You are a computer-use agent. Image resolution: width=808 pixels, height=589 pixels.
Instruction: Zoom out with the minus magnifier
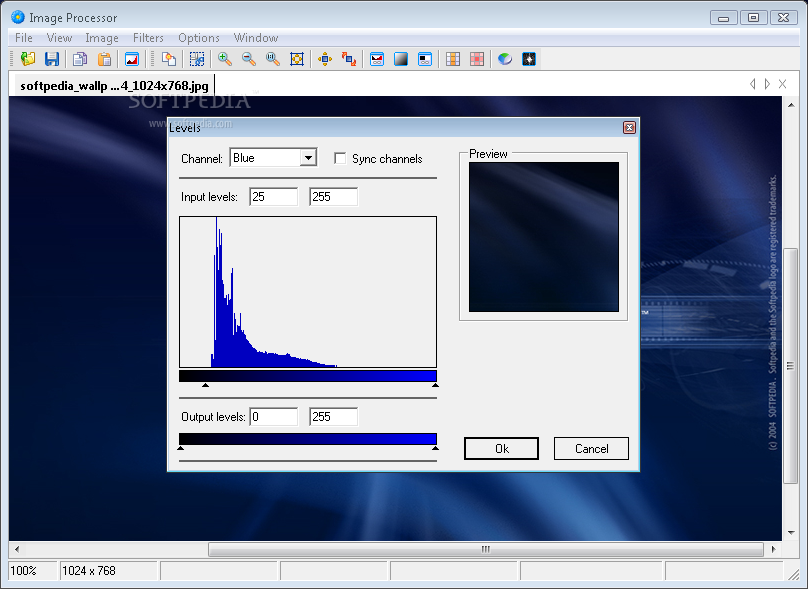point(249,59)
